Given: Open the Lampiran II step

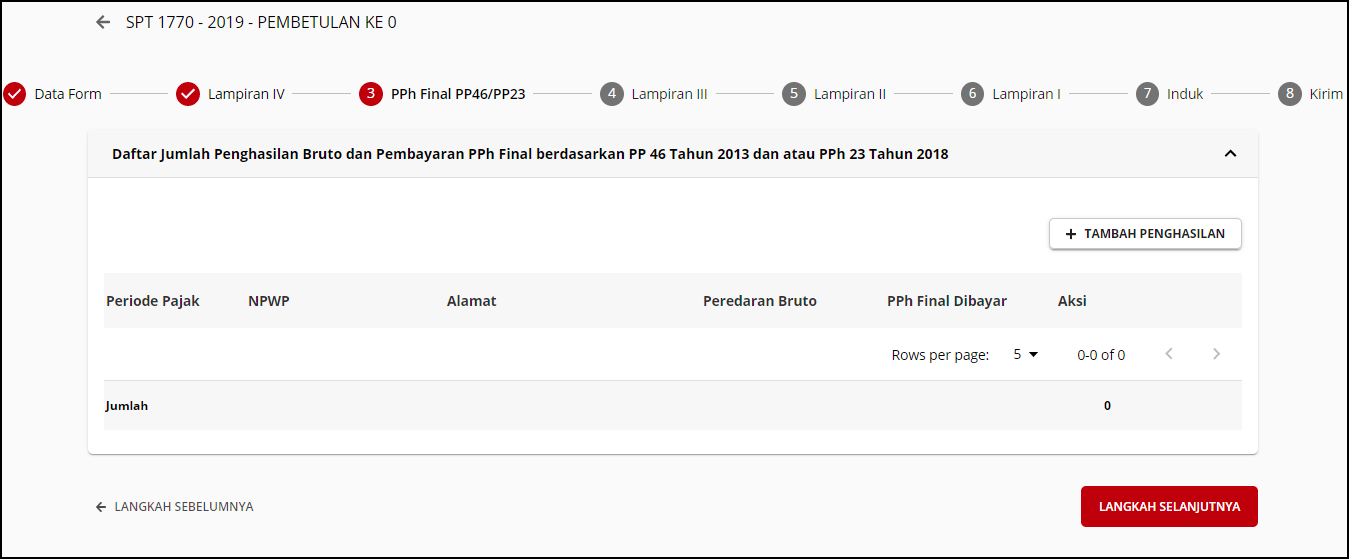Looking at the screenshot, I should pyautogui.click(x=850, y=94).
